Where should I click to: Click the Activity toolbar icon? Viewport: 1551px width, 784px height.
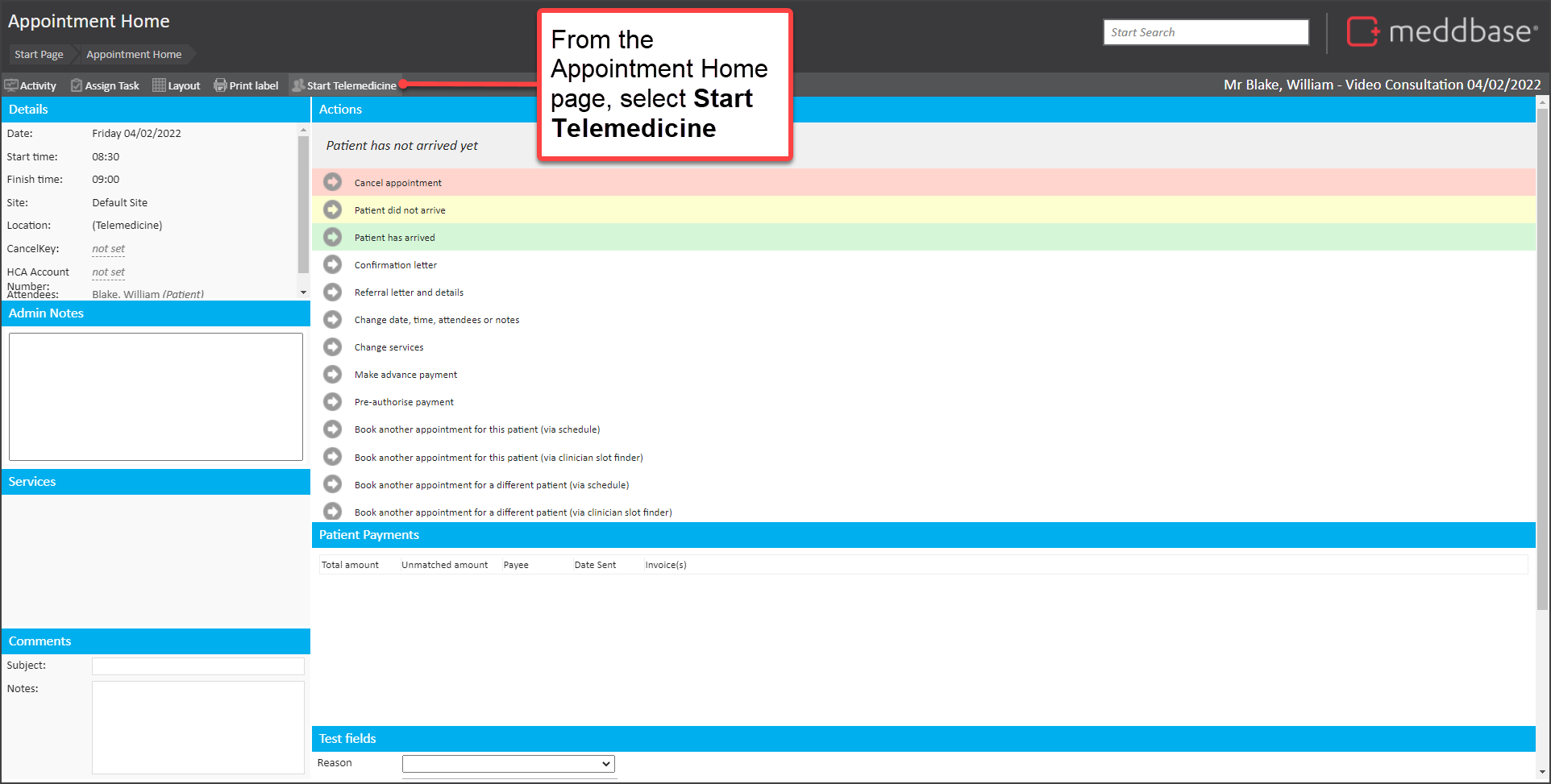pyautogui.click(x=11, y=85)
